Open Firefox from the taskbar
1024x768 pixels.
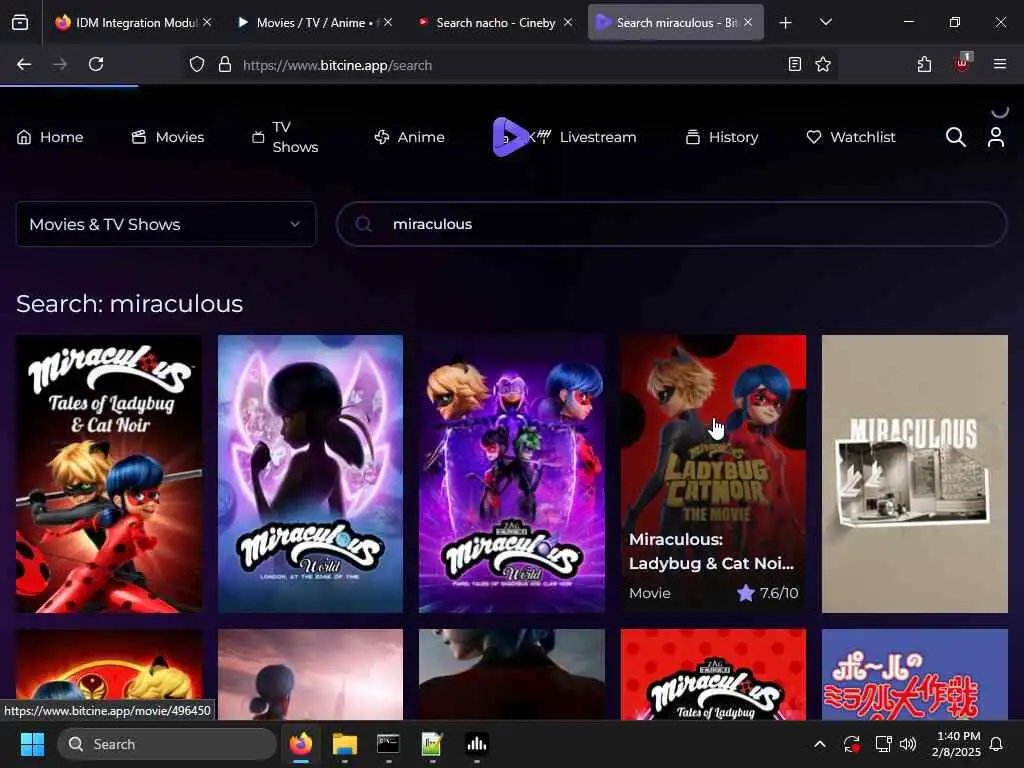(301, 744)
